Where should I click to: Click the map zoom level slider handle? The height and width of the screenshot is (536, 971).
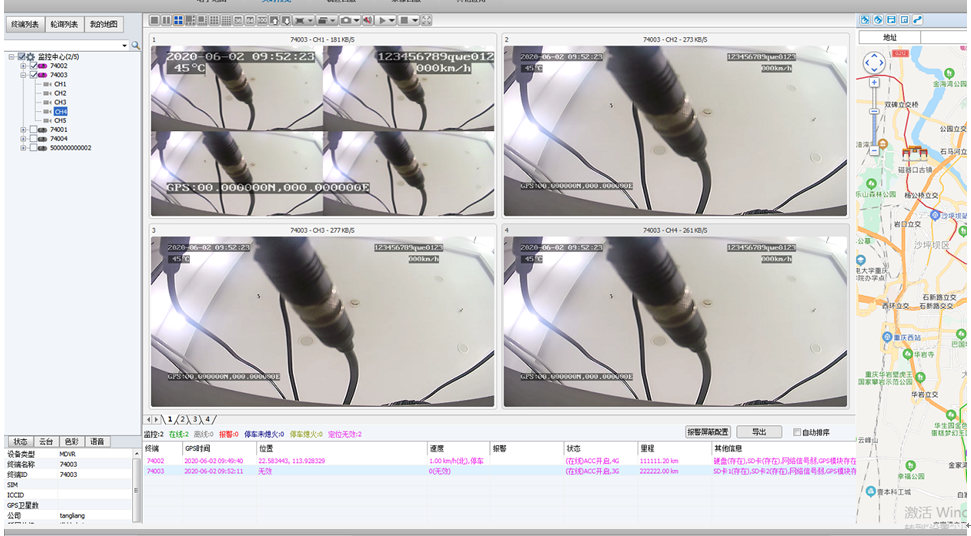click(874, 111)
